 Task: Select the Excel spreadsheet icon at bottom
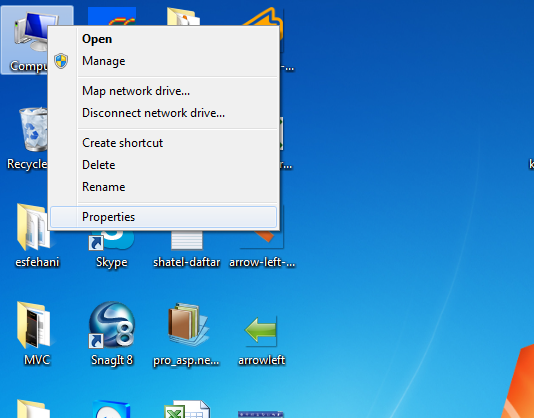pos(187,409)
